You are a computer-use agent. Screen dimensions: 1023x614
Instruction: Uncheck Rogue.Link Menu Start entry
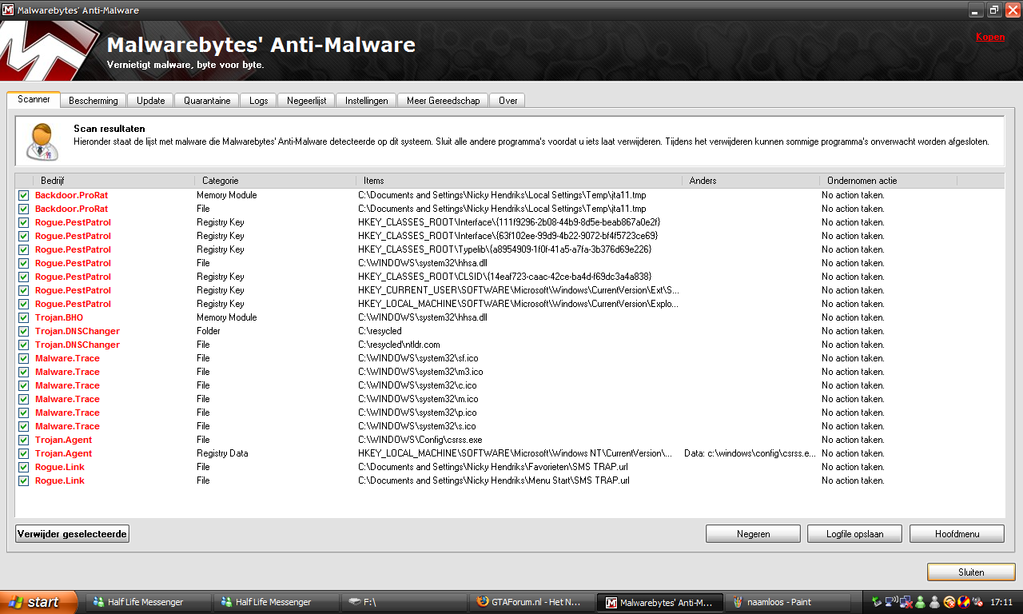coord(23,481)
